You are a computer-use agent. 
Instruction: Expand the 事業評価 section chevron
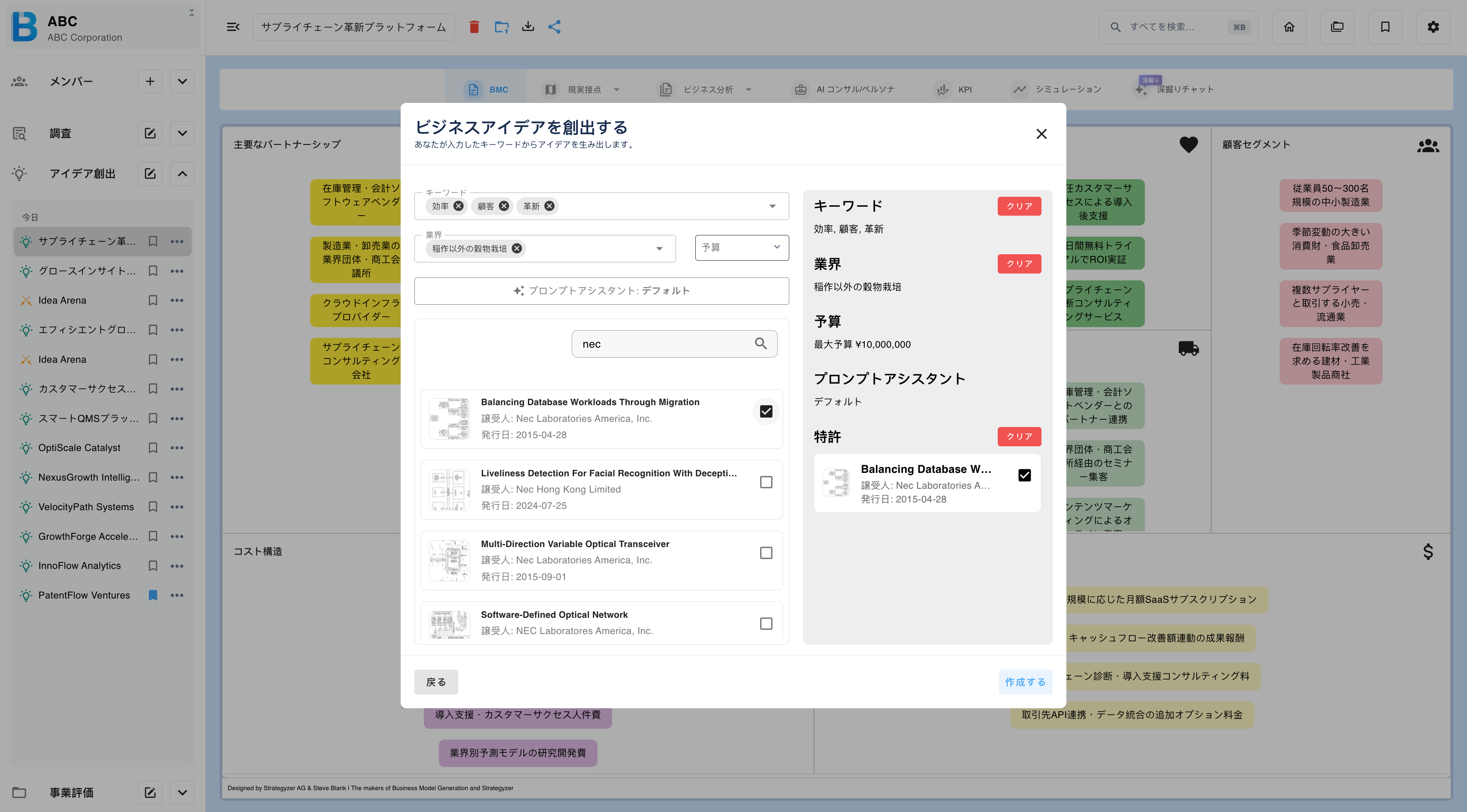pos(182,792)
